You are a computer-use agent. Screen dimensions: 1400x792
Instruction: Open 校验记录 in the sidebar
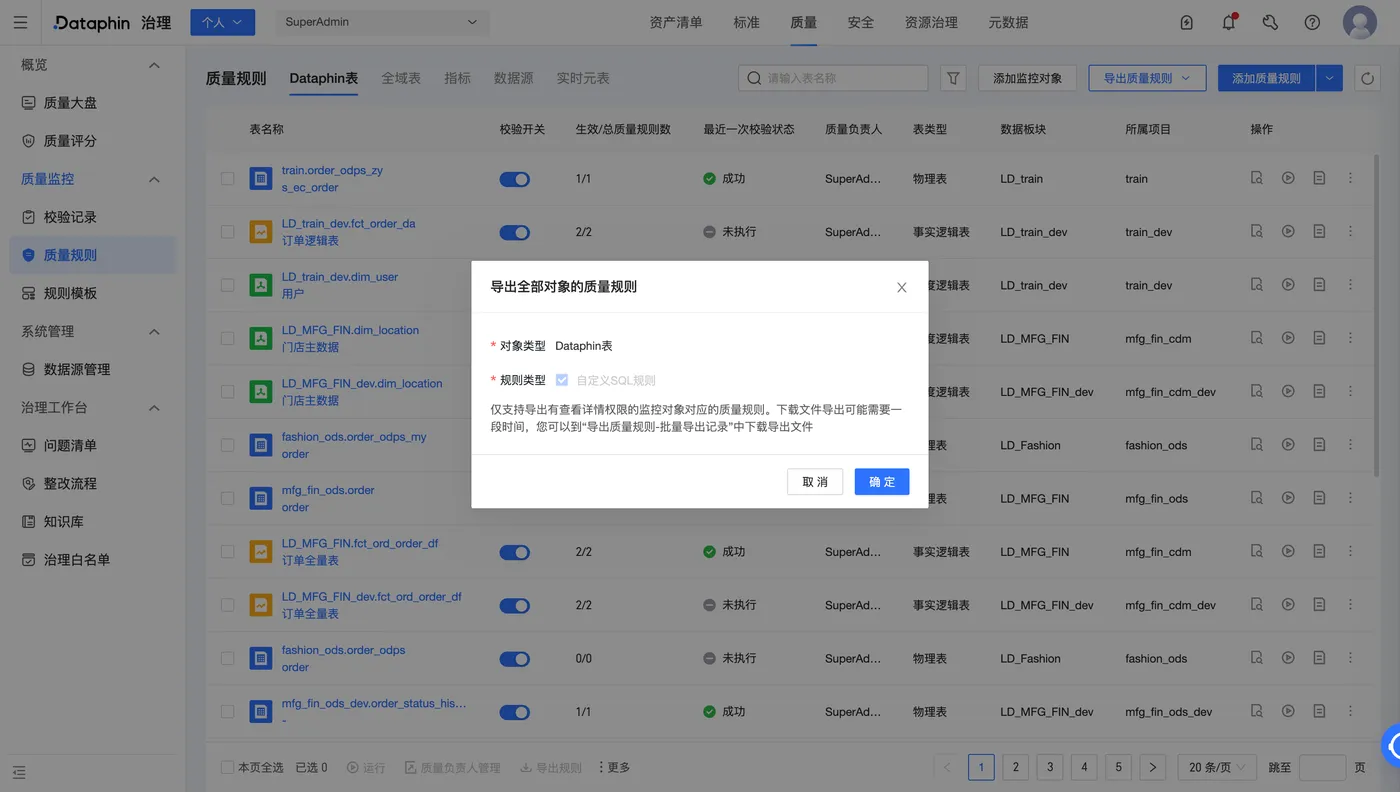(92, 217)
